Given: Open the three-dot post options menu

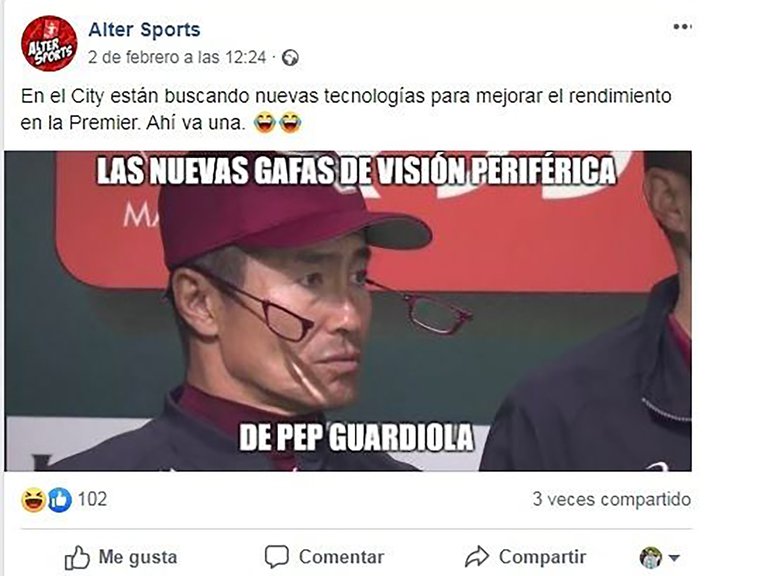Looking at the screenshot, I should (x=682, y=26).
